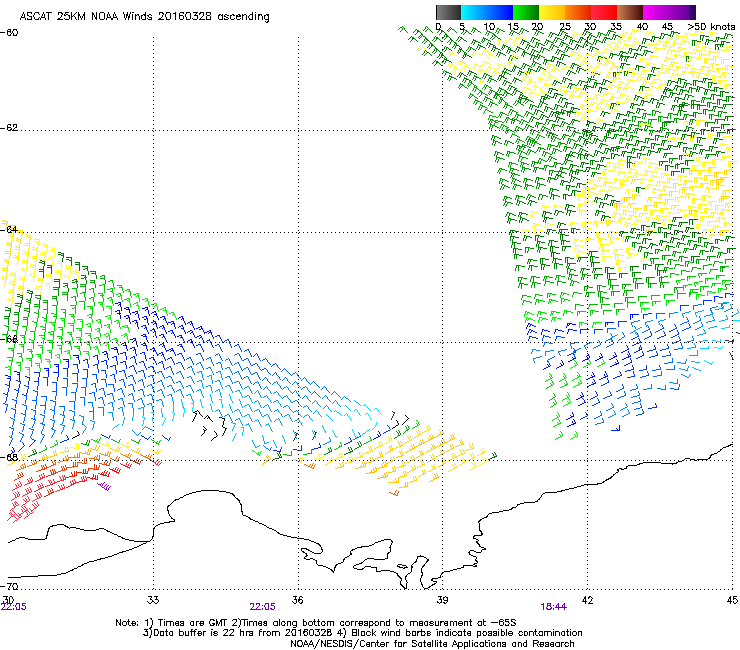Image resolution: width=740 pixels, height=650 pixels.
Task: Click the '33' longitude axis label
Action: point(153,600)
